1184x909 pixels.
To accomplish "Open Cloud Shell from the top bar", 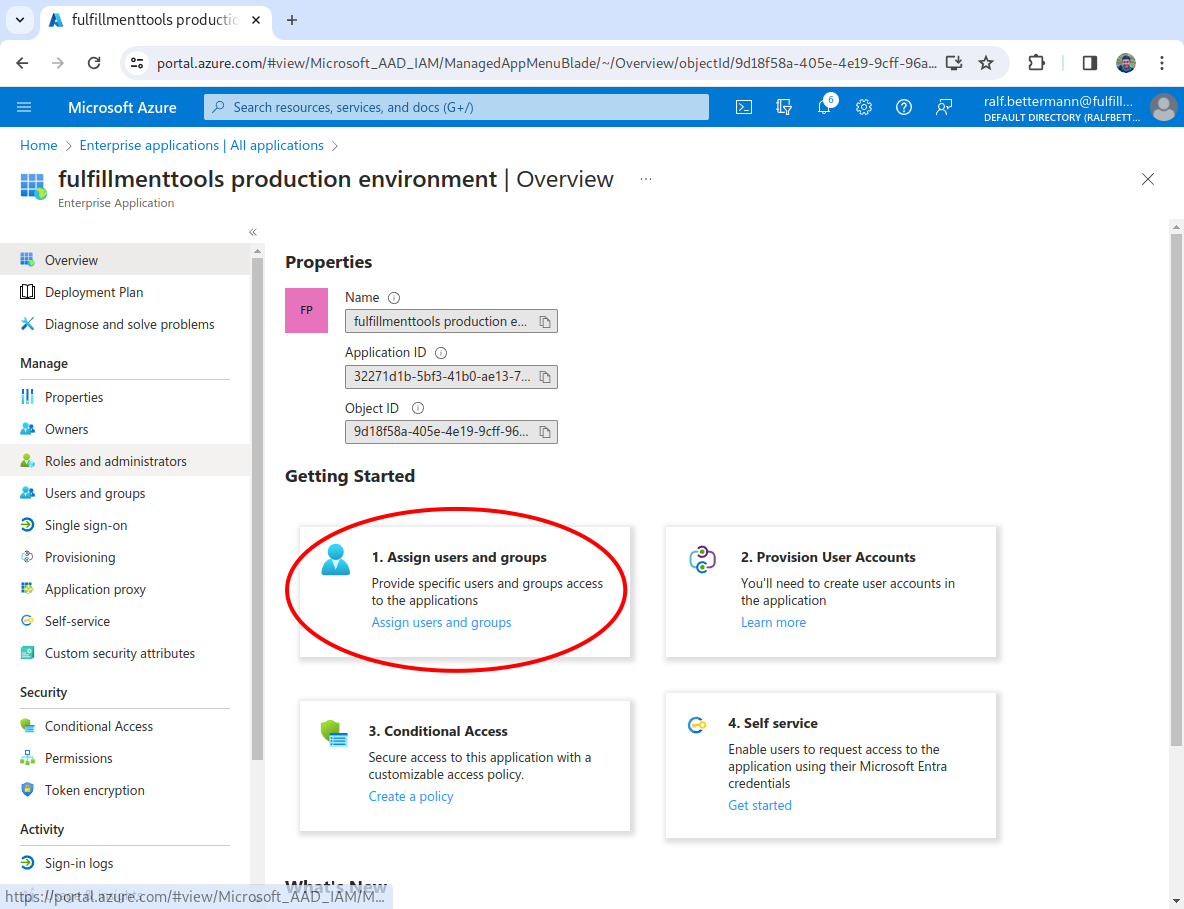I will (x=744, y=107).
